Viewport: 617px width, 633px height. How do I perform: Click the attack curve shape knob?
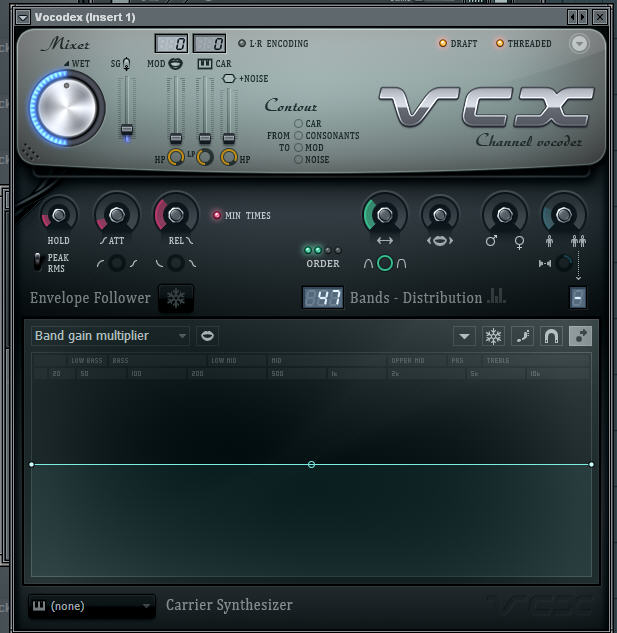pyautogui.click(x=117, y=263)
